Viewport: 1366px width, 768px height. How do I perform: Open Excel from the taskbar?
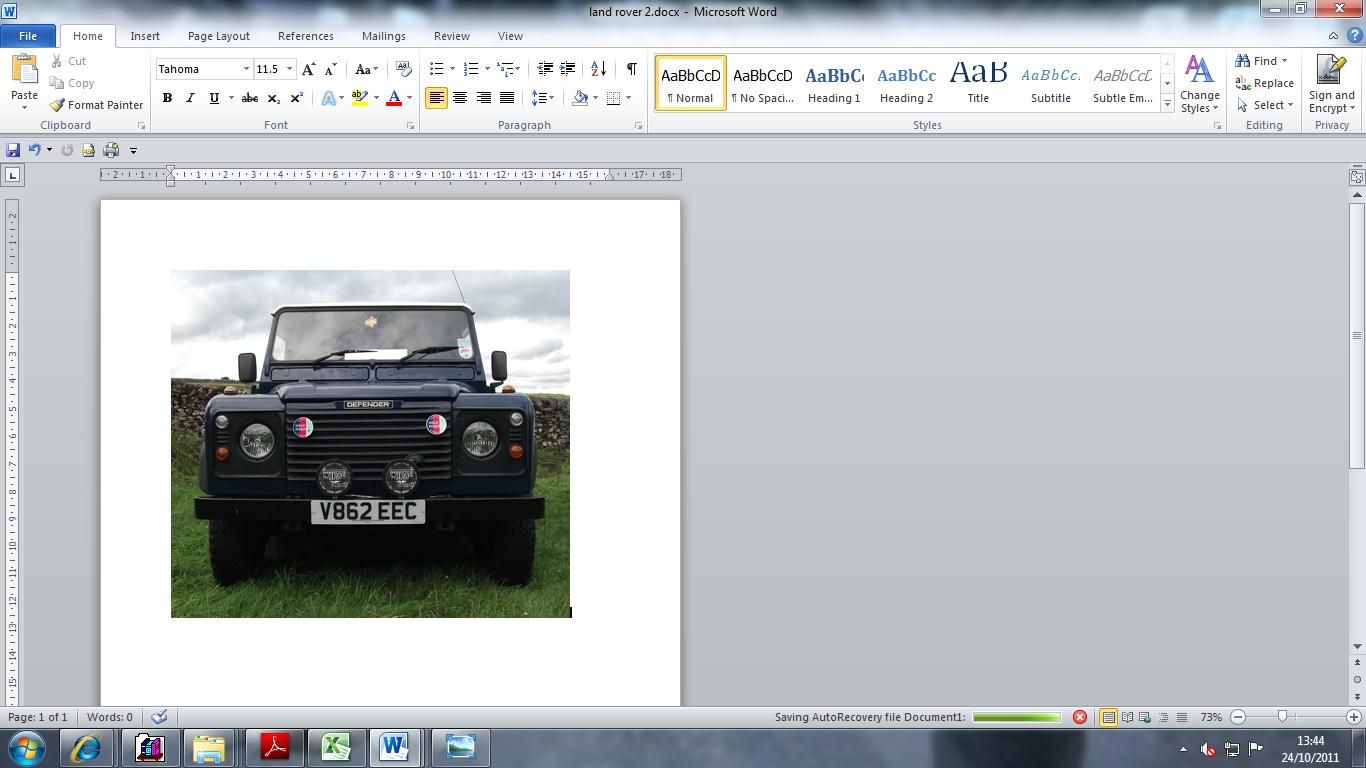point(336,747)
